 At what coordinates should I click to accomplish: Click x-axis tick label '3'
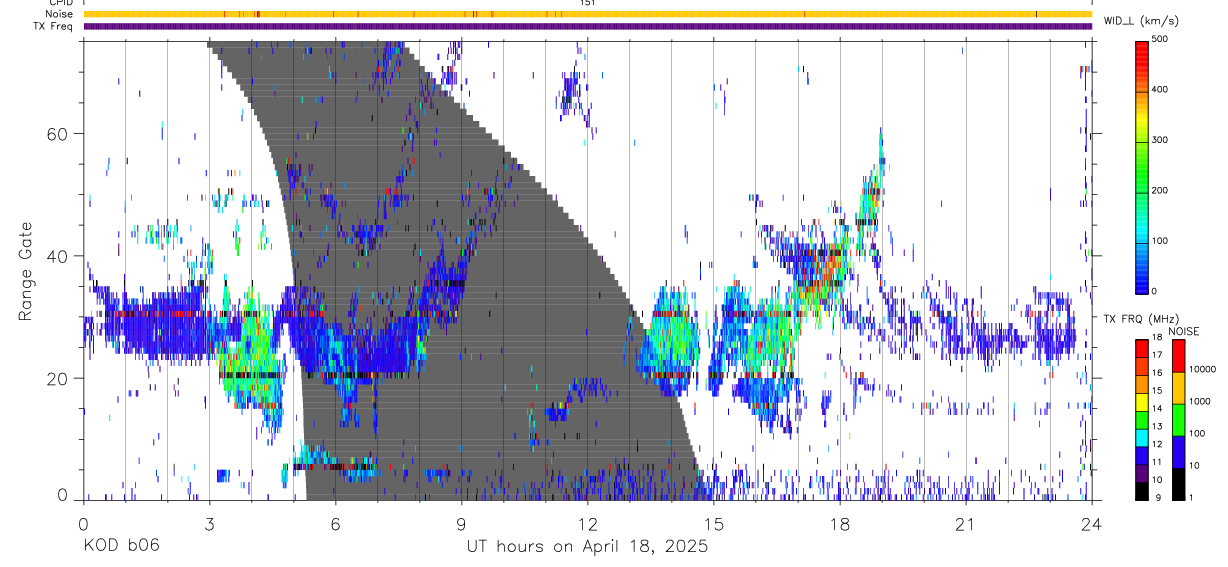[x=210, y=523]
